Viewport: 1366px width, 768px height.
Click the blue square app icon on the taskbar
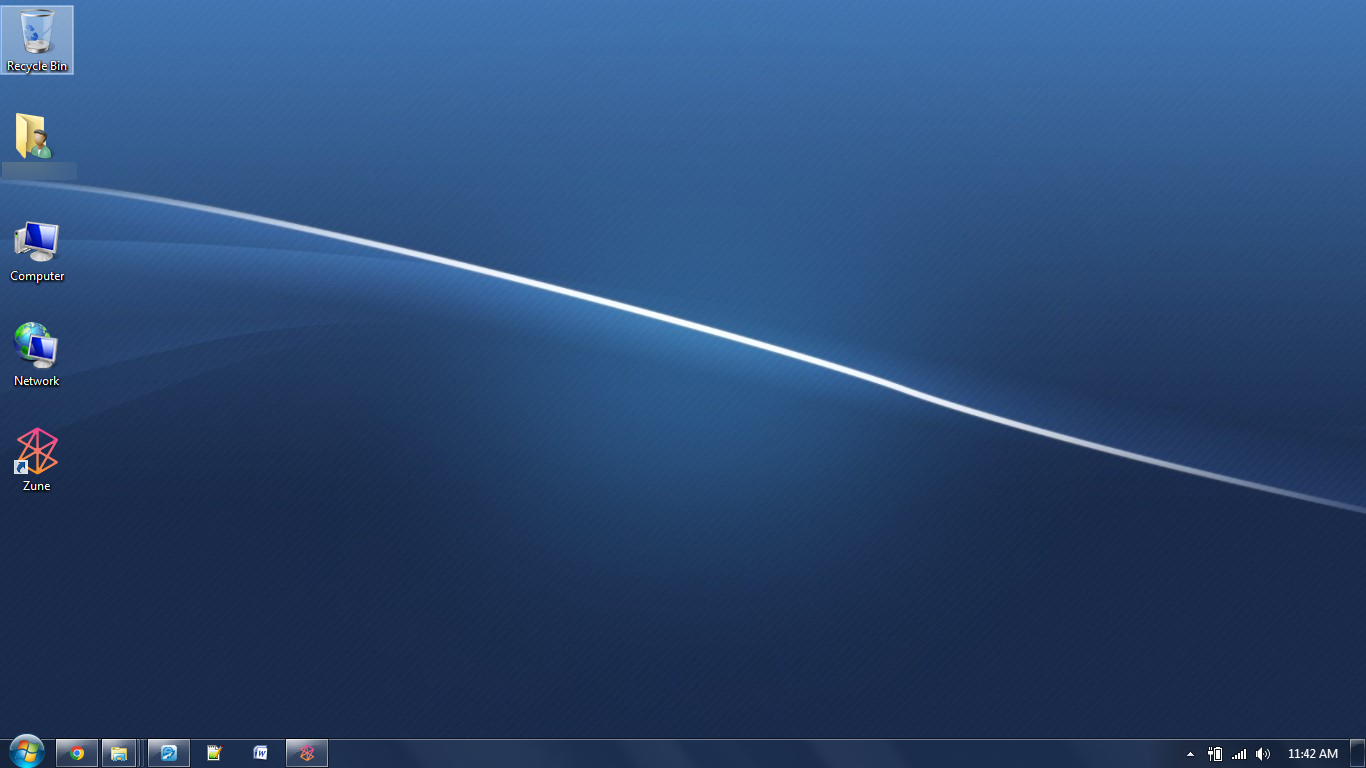[169, 753]
